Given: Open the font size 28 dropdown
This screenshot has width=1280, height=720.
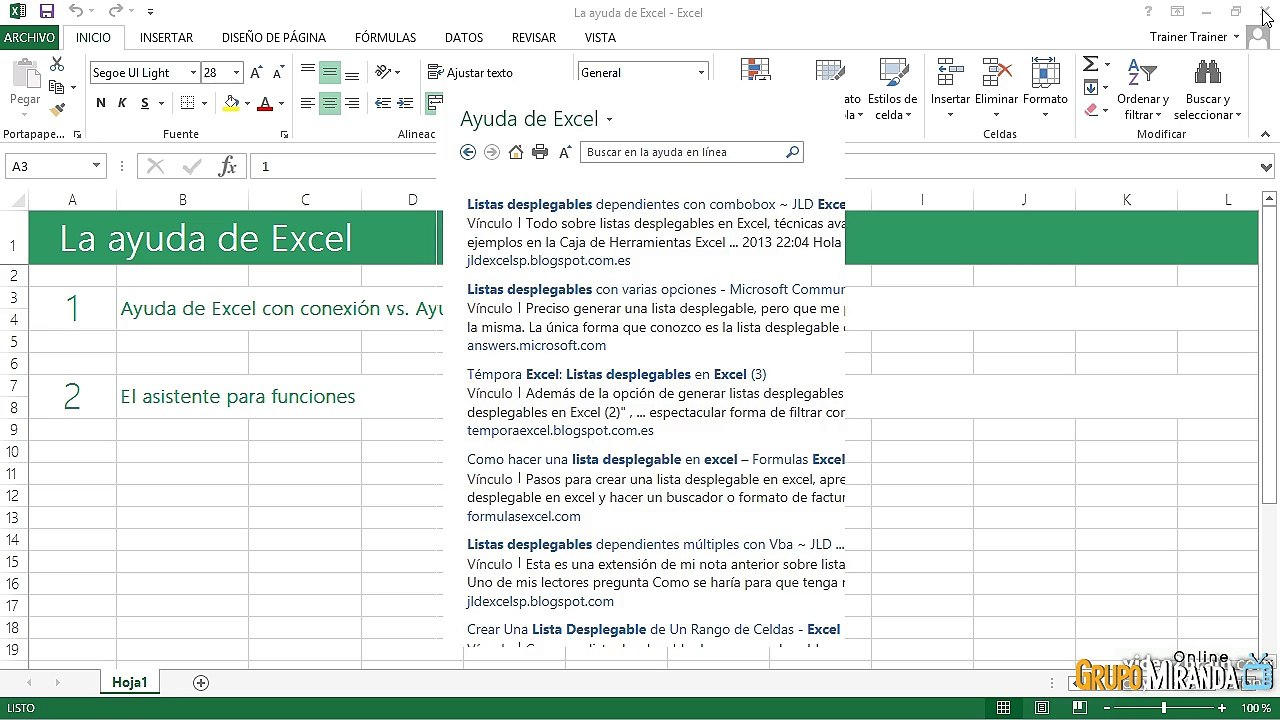Looking at the screenshot, I should (x=236, y=73).
